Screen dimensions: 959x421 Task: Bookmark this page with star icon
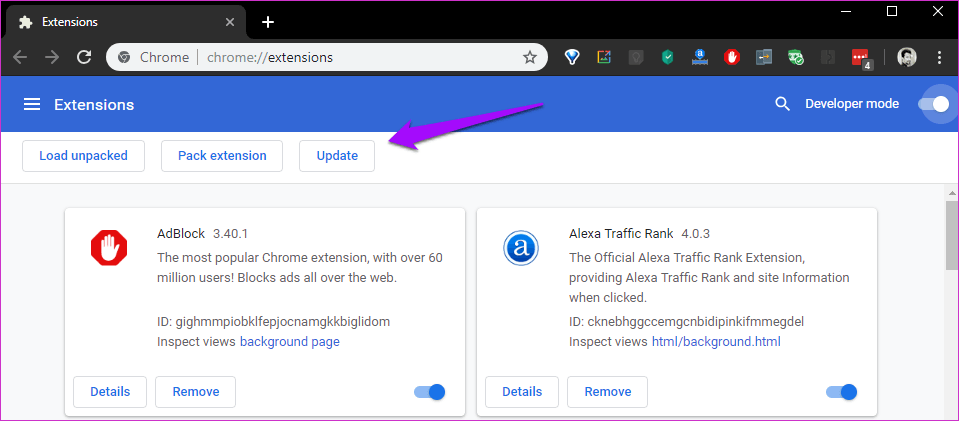pos(530,58)
